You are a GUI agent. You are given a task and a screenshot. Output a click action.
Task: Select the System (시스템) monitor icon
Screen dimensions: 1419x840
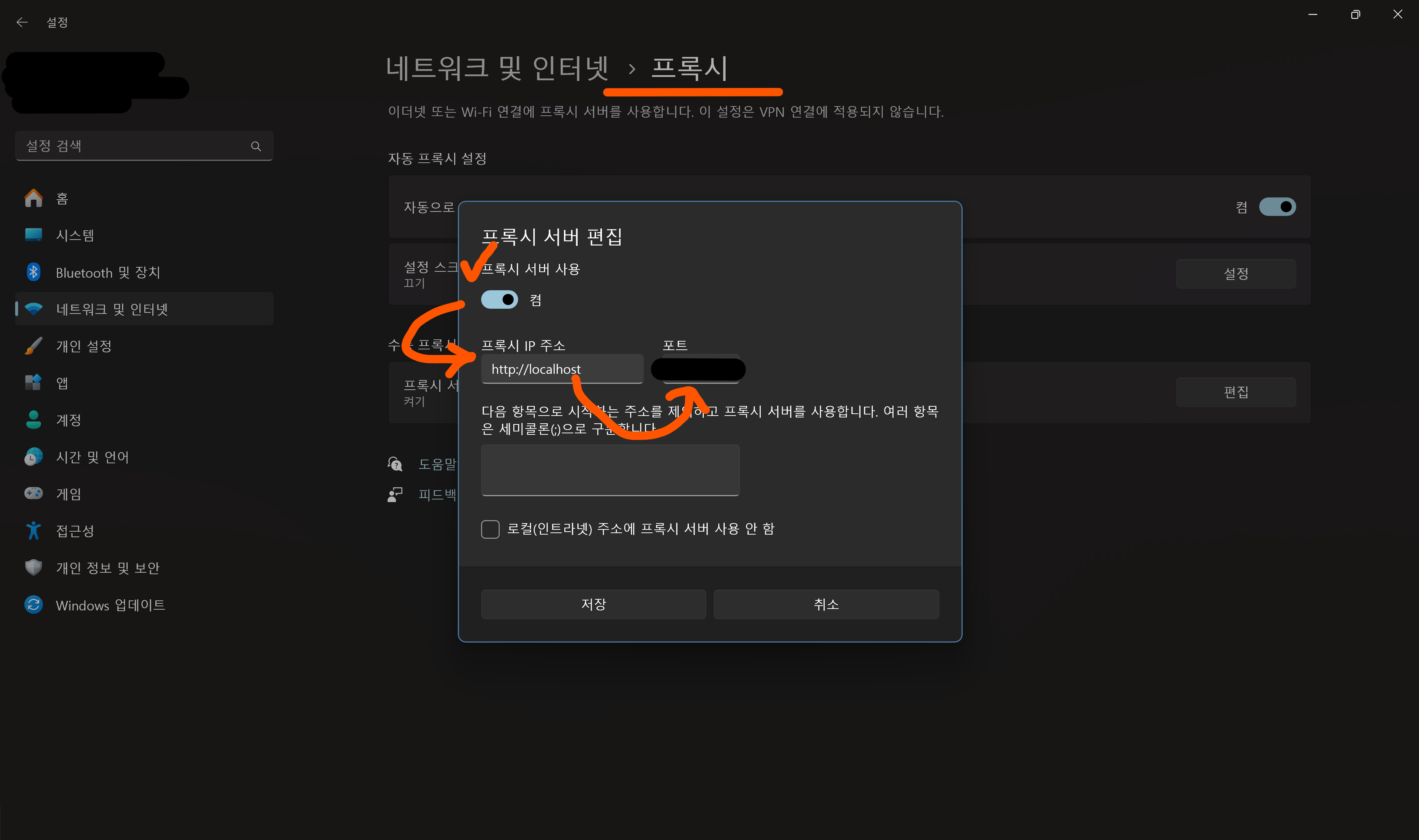[33, 235]
